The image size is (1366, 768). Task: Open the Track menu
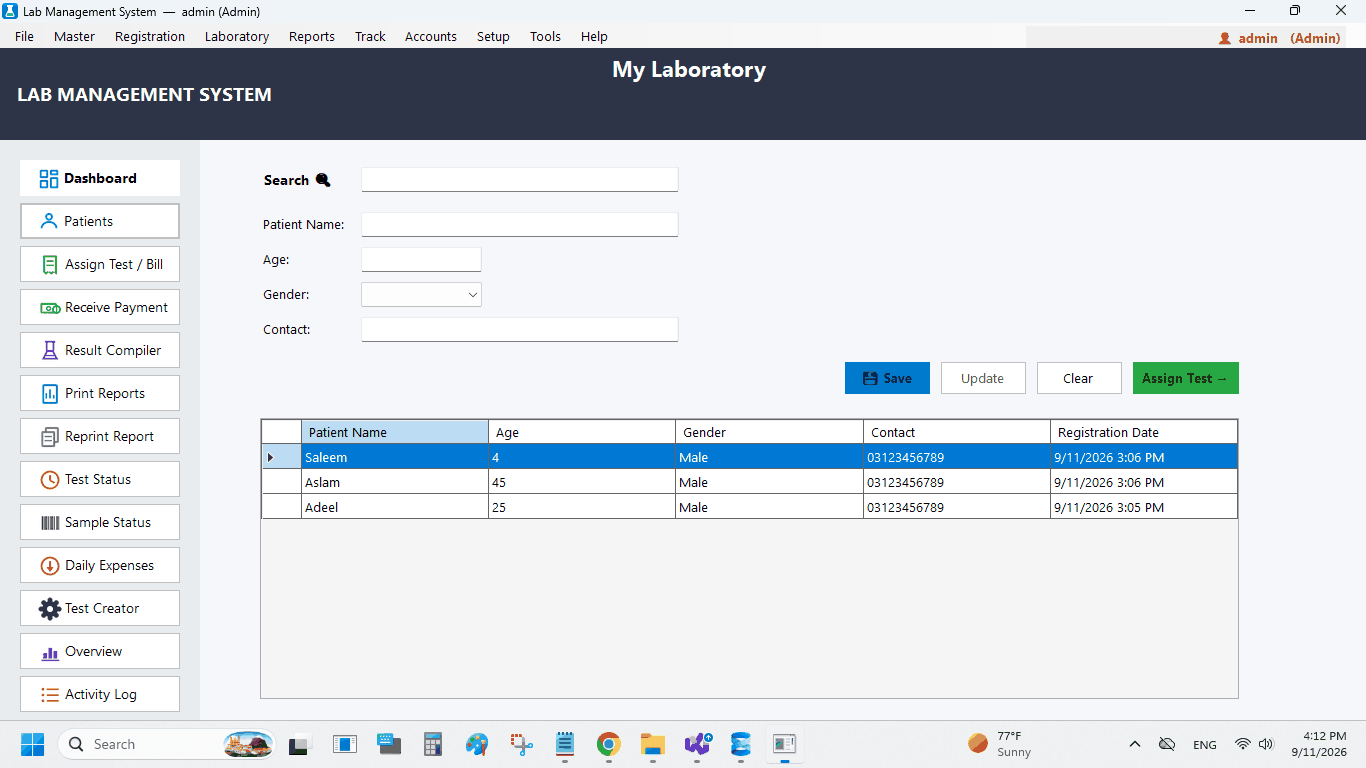pyautogui.click(x=370, y=36)
